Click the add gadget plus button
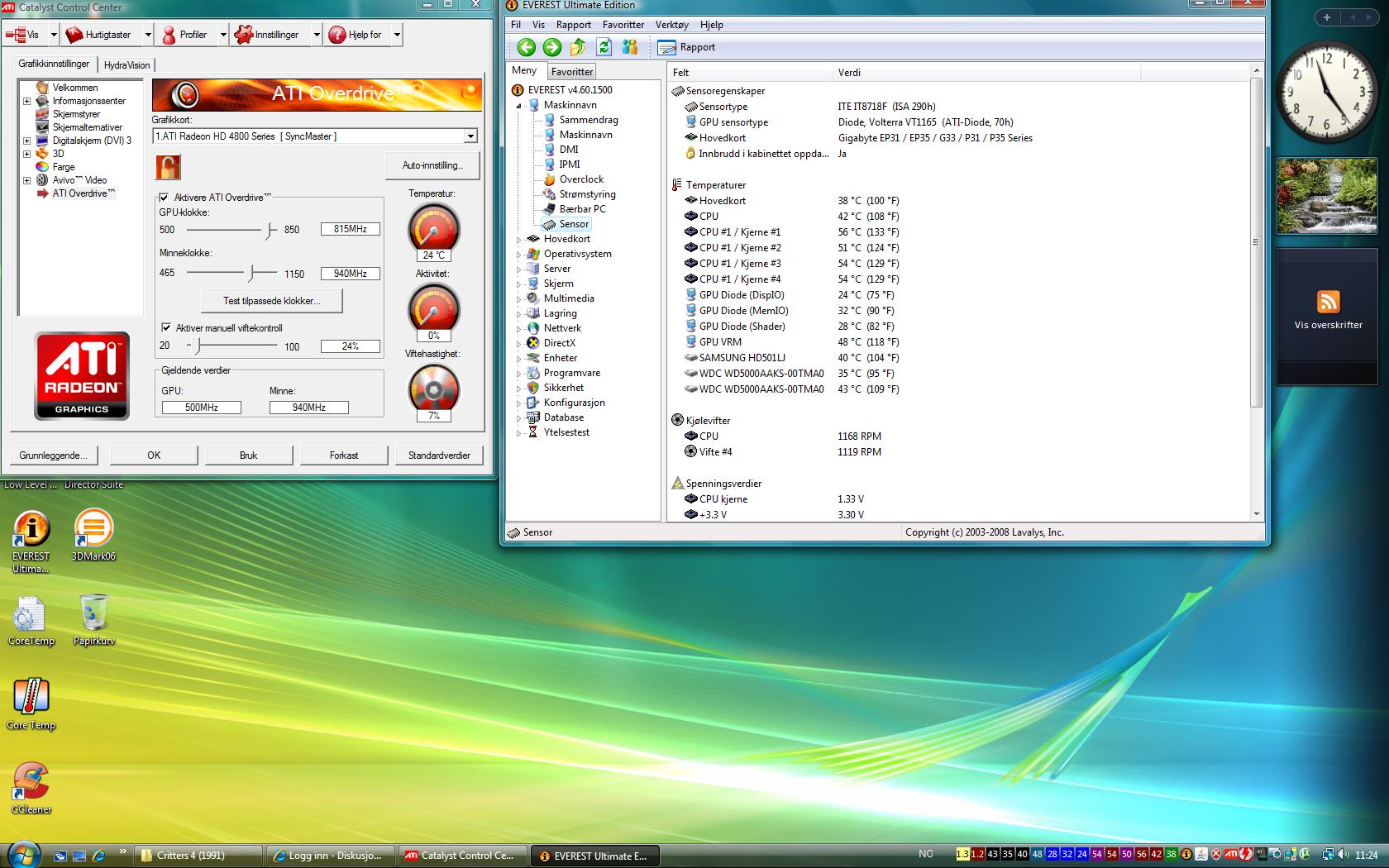The width and height of the screenshot is (1389, 868). coord(1327,17)
